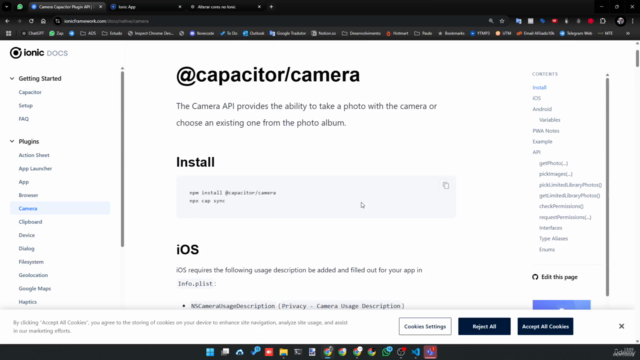Open the Desenvolvimento bookmarks folder

[361, 33]
